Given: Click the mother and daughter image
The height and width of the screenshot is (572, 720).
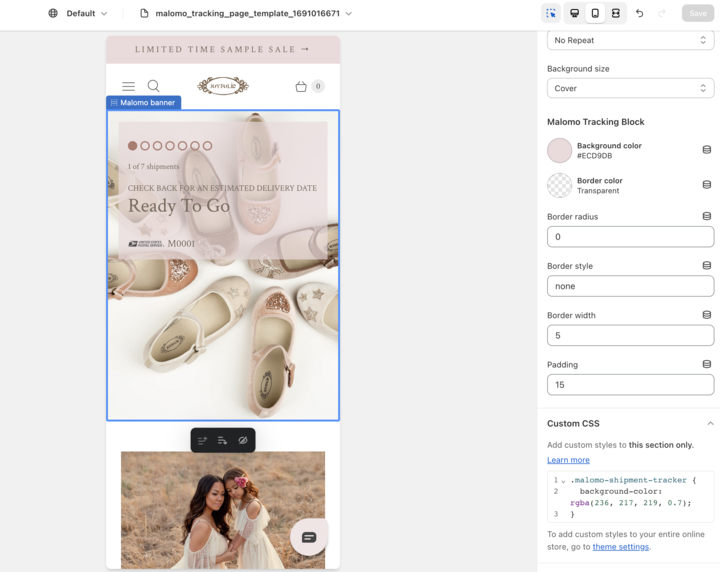Looking at the screenshot, I should tap(223, 510).
